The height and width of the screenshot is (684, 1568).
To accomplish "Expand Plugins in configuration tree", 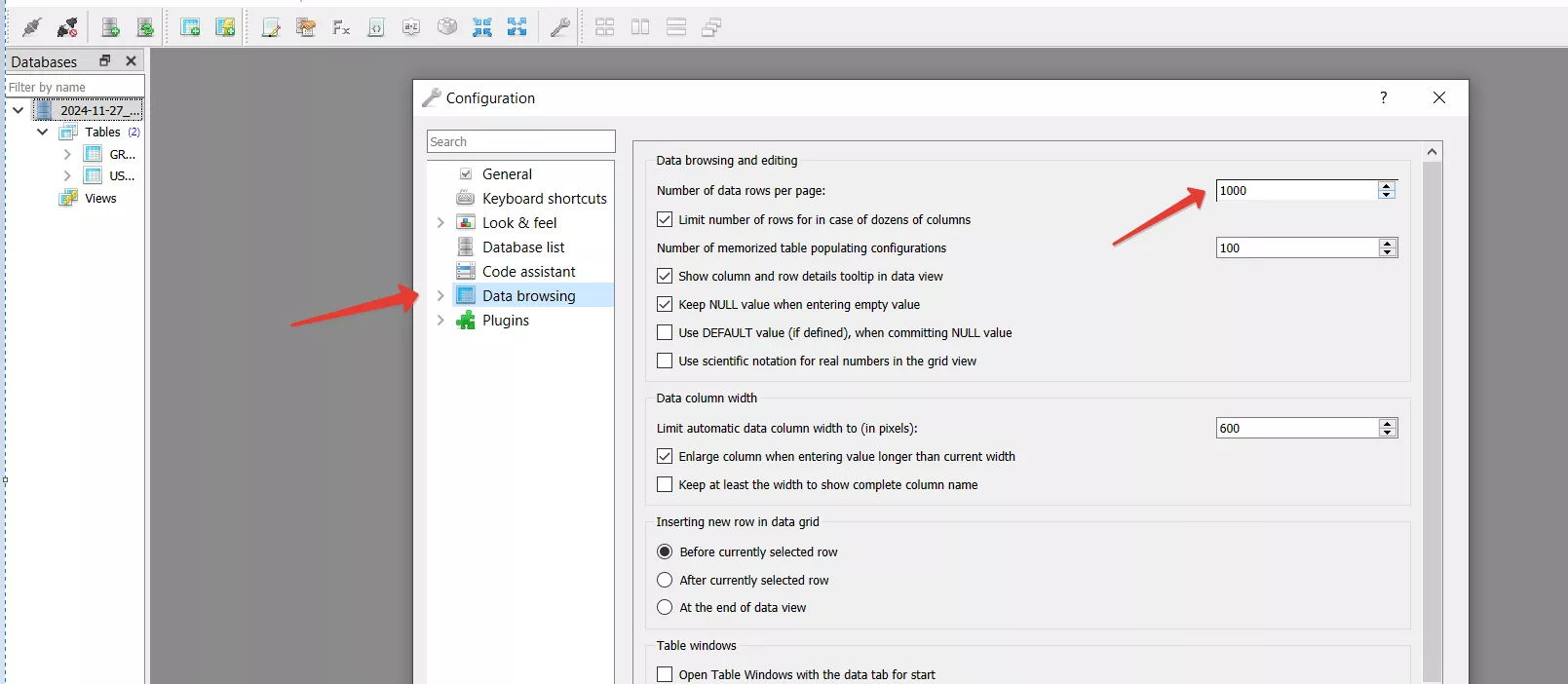I will (x=440, y=320).
